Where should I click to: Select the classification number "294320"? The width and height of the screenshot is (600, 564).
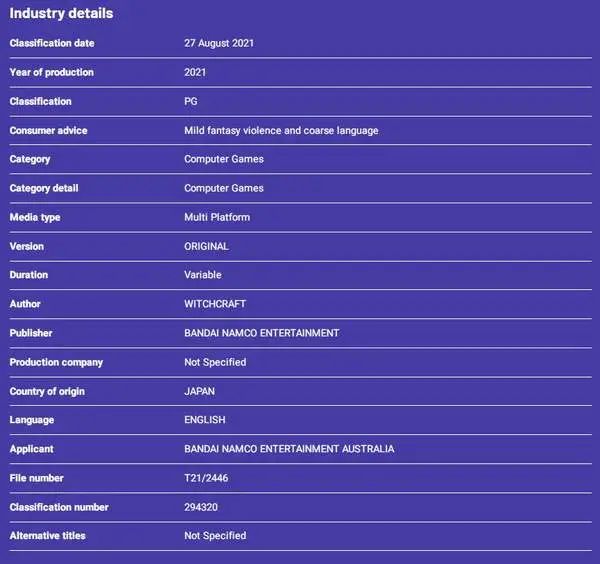(201, 507)
